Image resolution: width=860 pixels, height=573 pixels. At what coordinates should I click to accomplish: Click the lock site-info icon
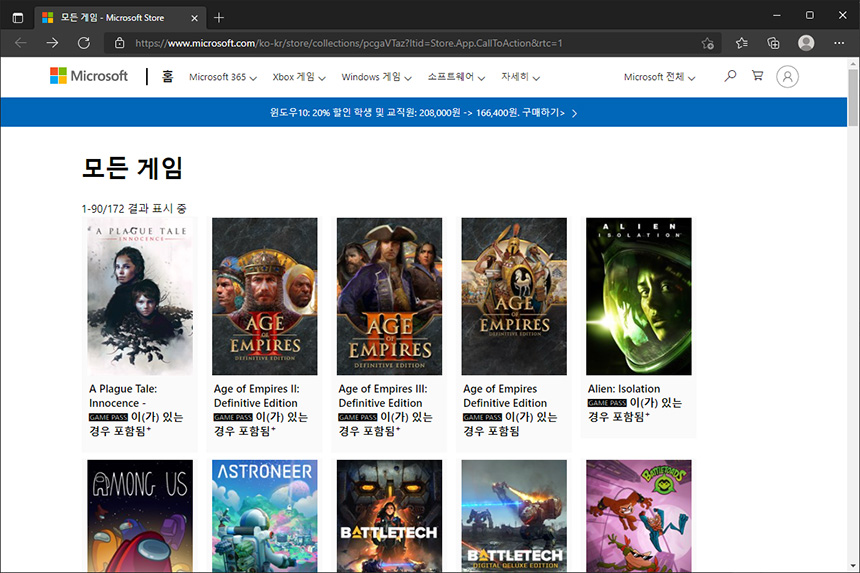tap(120, 43)
